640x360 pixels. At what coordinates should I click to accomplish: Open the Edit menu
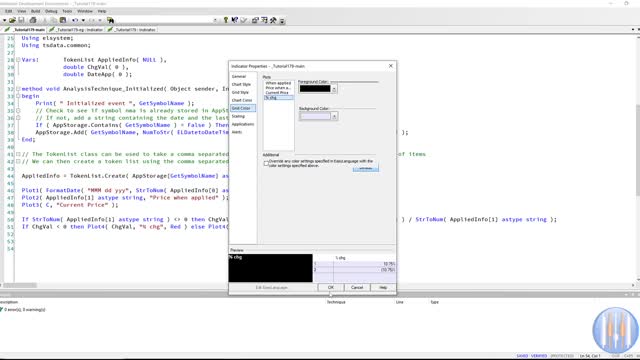(x=9, y=11)
